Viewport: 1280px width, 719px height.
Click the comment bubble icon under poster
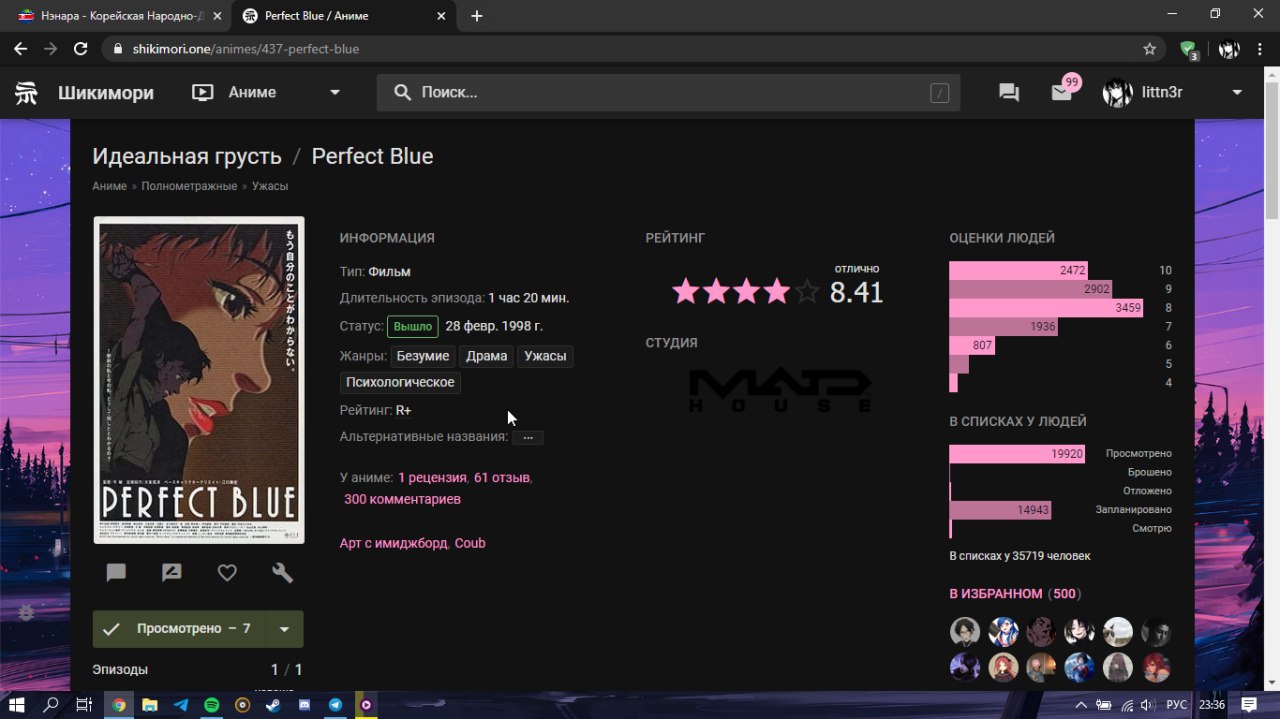coord(116,572)
